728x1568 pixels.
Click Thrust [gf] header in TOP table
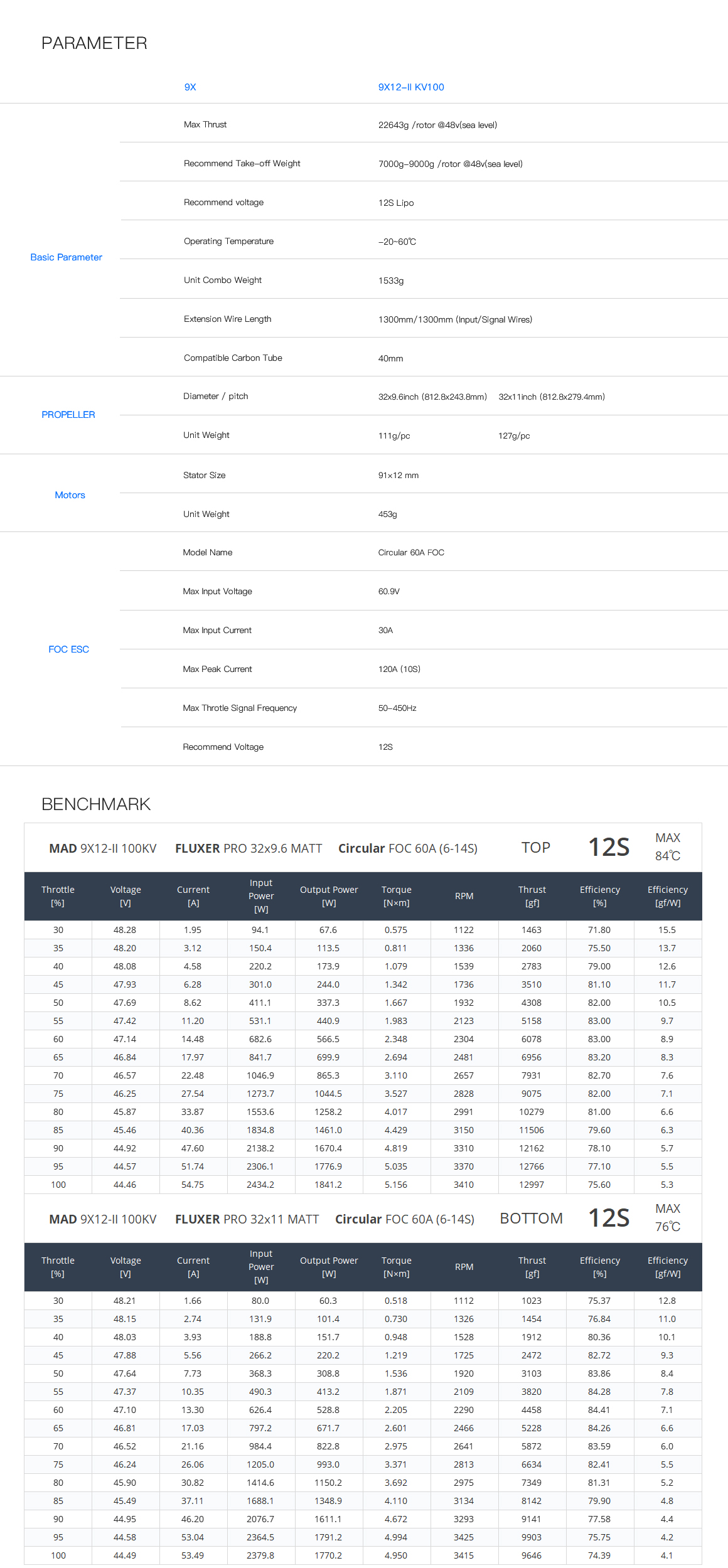point(532,896)
